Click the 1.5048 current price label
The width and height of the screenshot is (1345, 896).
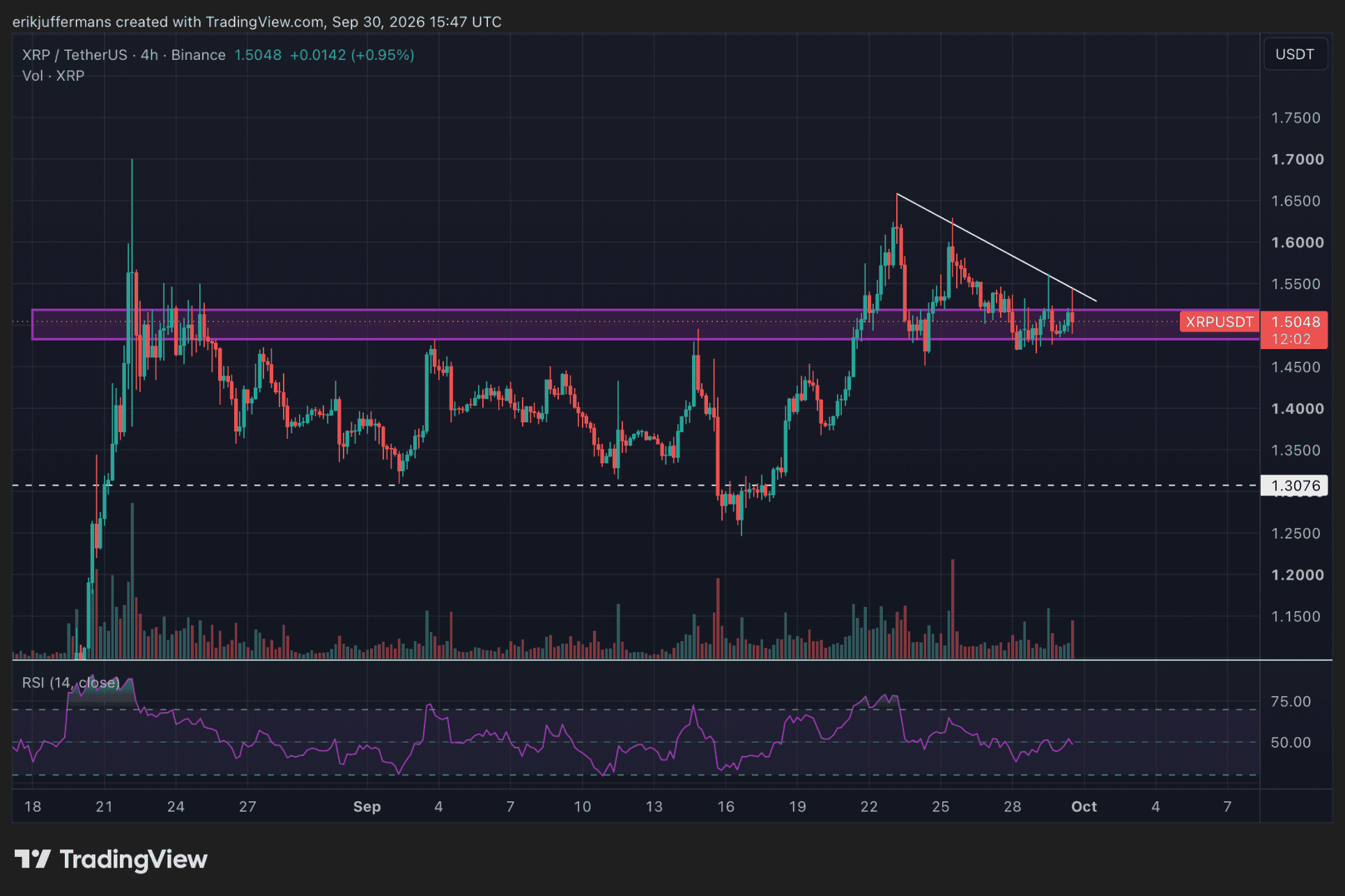(x=1296, y=322)
